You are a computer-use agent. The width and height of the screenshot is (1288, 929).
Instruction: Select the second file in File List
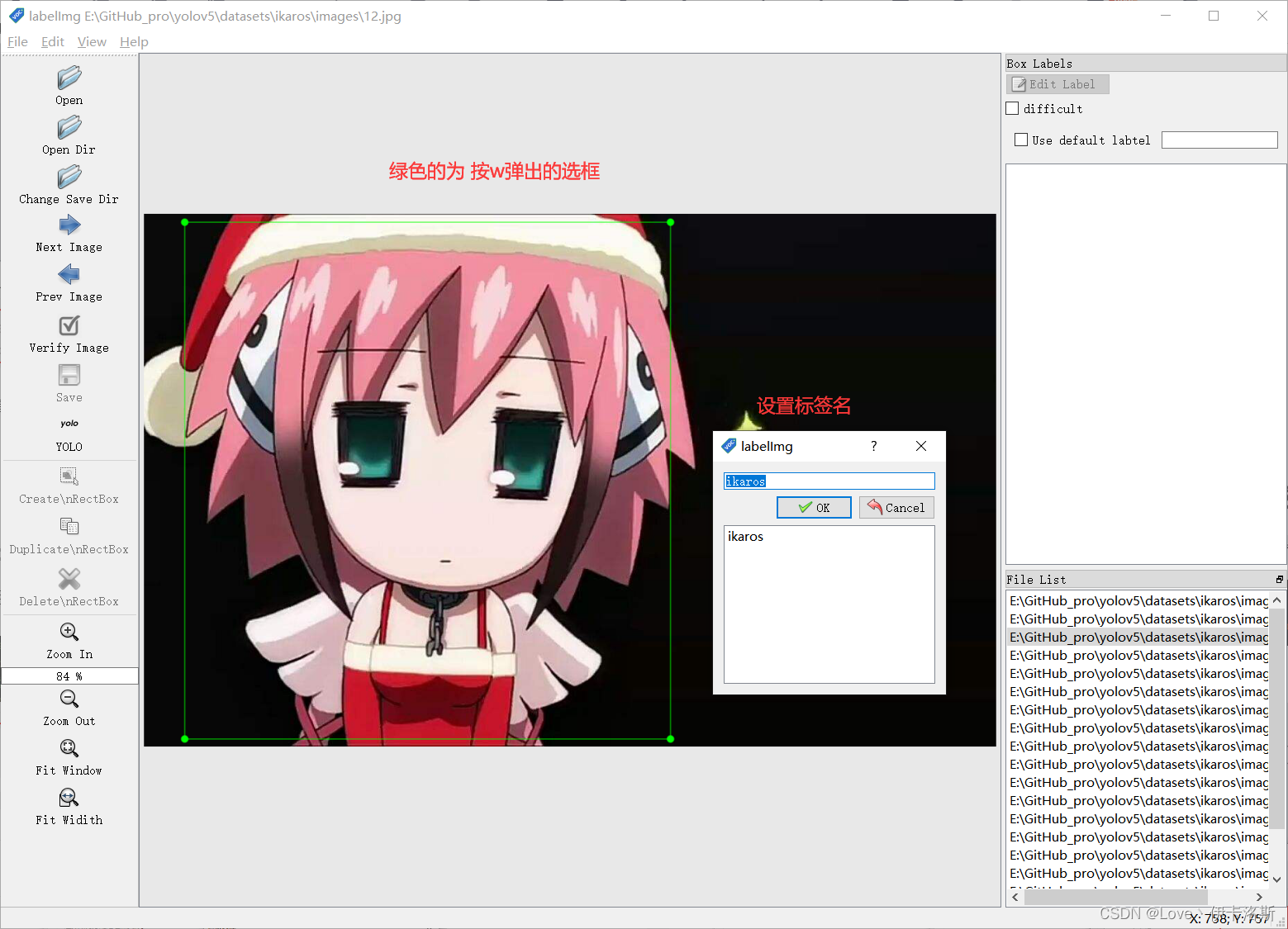[x=1138, y=619]
